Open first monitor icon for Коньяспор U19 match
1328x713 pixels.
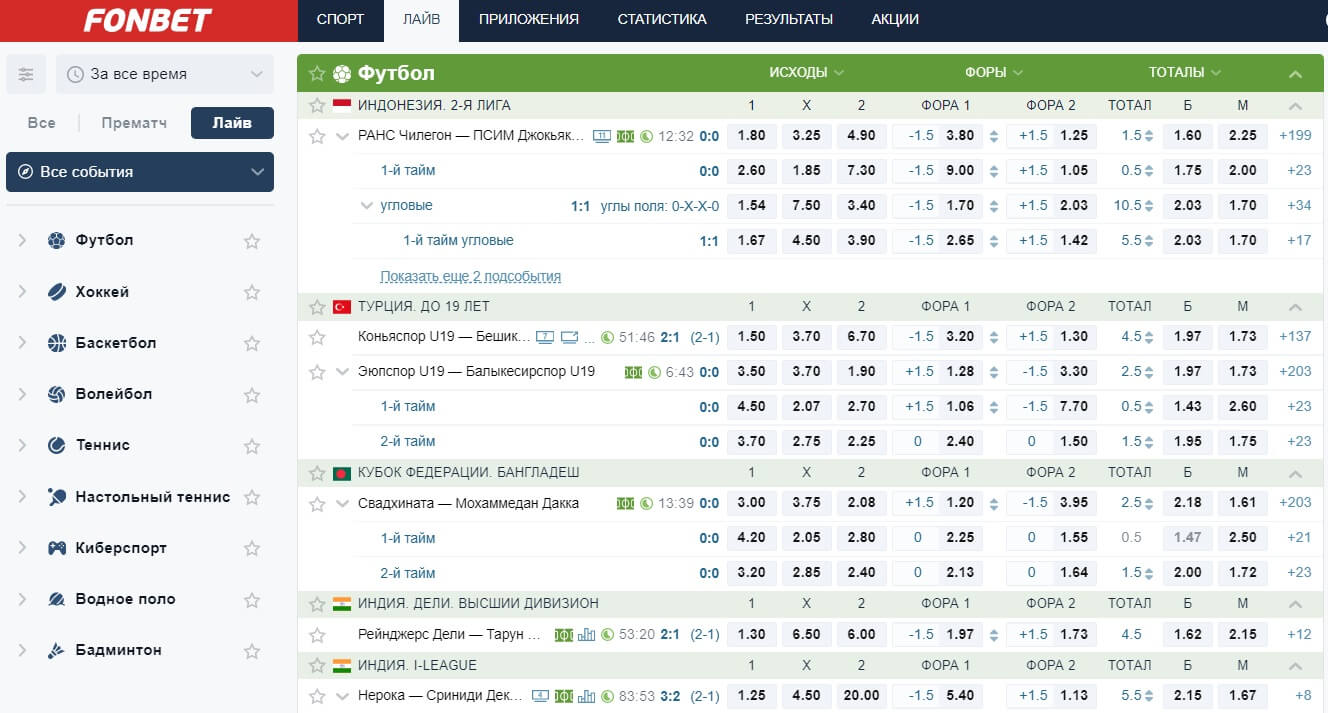pyautogui.click(x=545, y=337)
